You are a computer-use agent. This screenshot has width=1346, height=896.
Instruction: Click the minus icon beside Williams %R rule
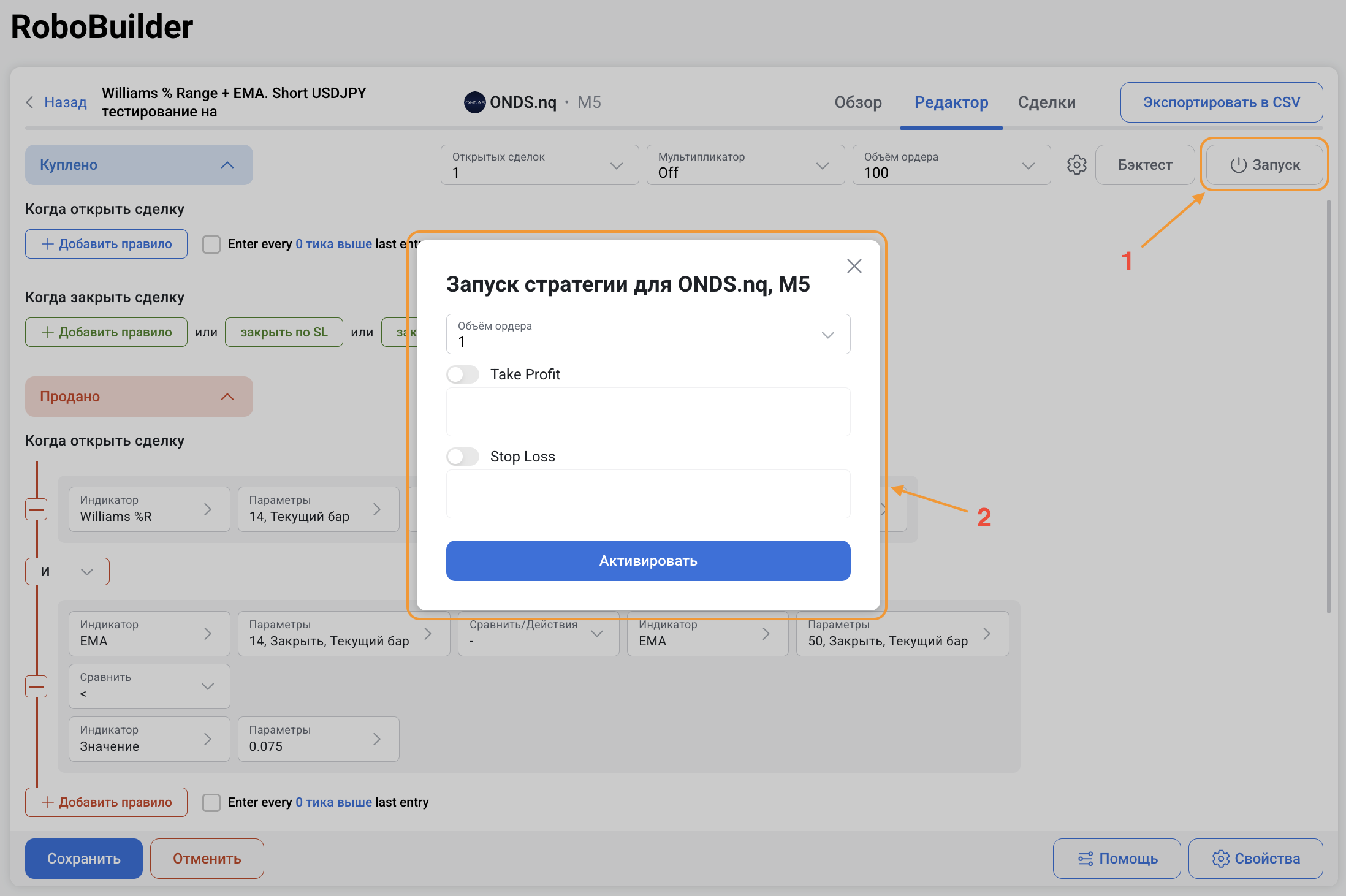pos(36,509)
